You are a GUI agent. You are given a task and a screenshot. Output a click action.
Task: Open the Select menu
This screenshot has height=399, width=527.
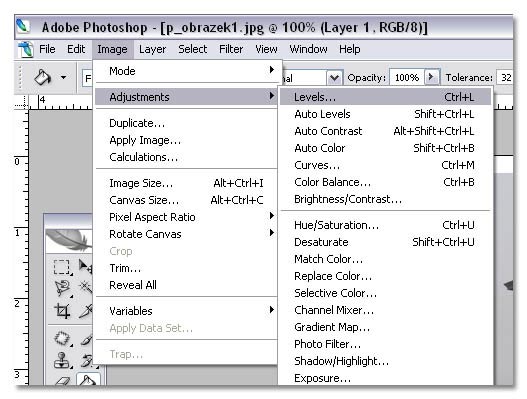tap(193, 49)
